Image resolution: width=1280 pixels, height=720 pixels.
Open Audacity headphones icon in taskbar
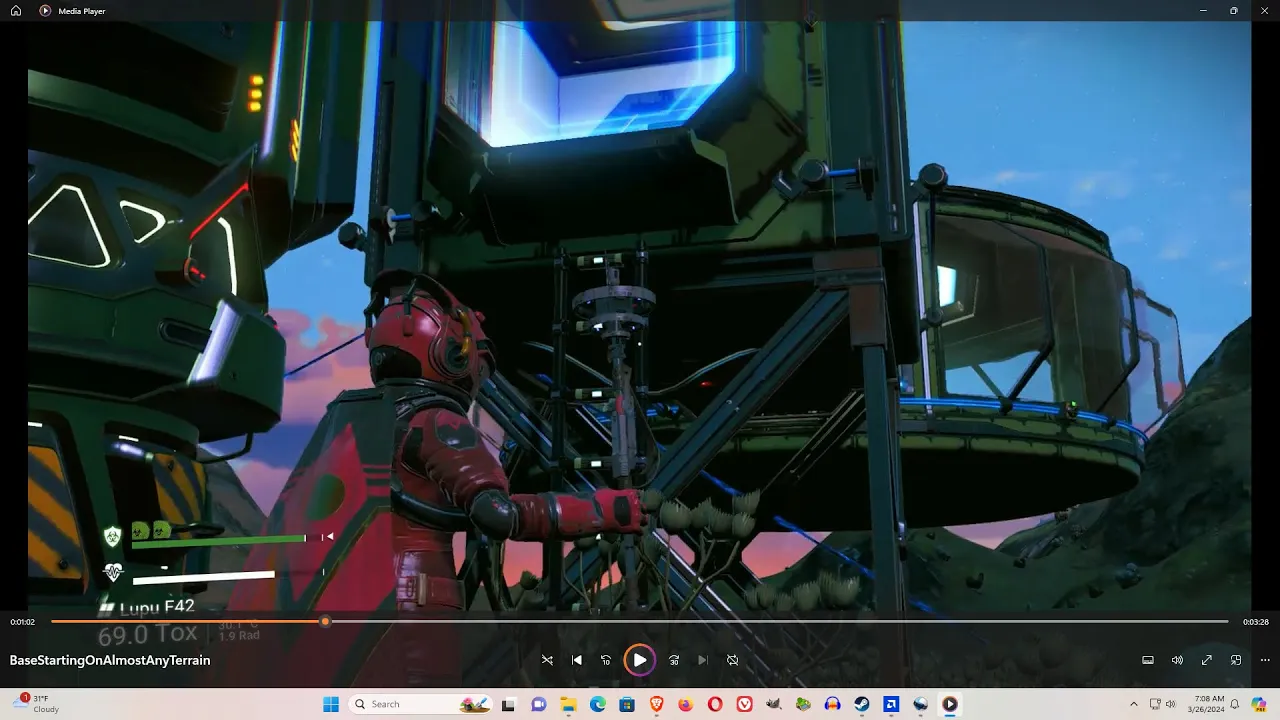(x=832, y=704)
